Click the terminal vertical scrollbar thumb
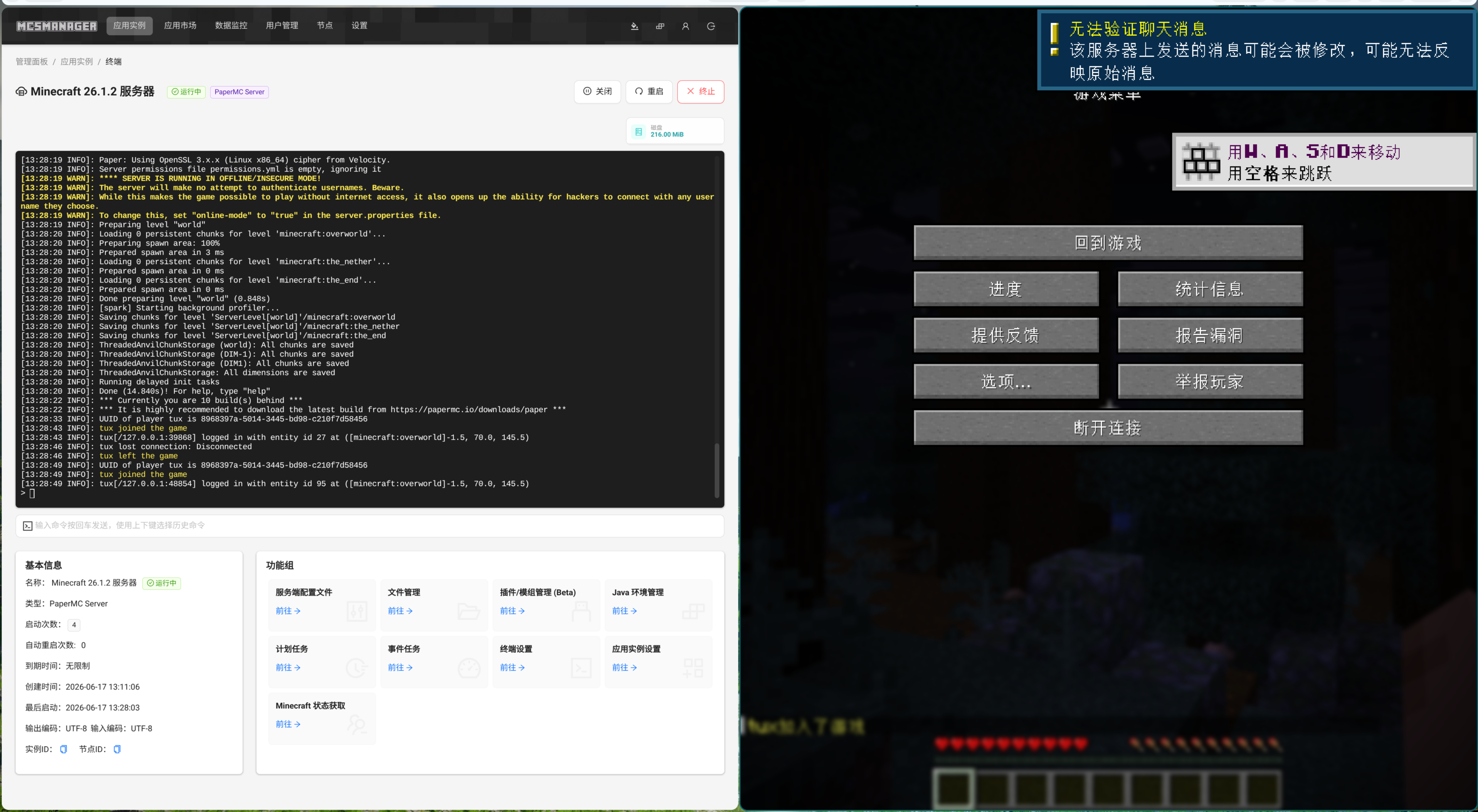Image resolution: width=1478 pixels, height=812 pixels. click(x=716, y=470)
